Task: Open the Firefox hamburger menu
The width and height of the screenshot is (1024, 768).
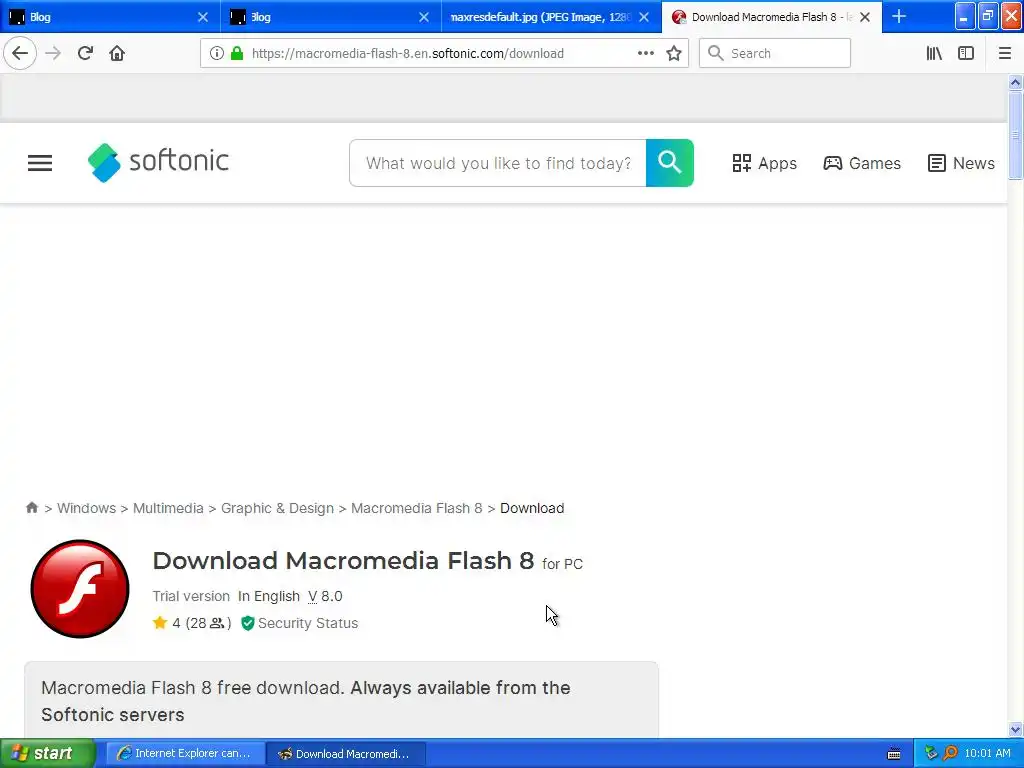Action: click(1004, 54)
